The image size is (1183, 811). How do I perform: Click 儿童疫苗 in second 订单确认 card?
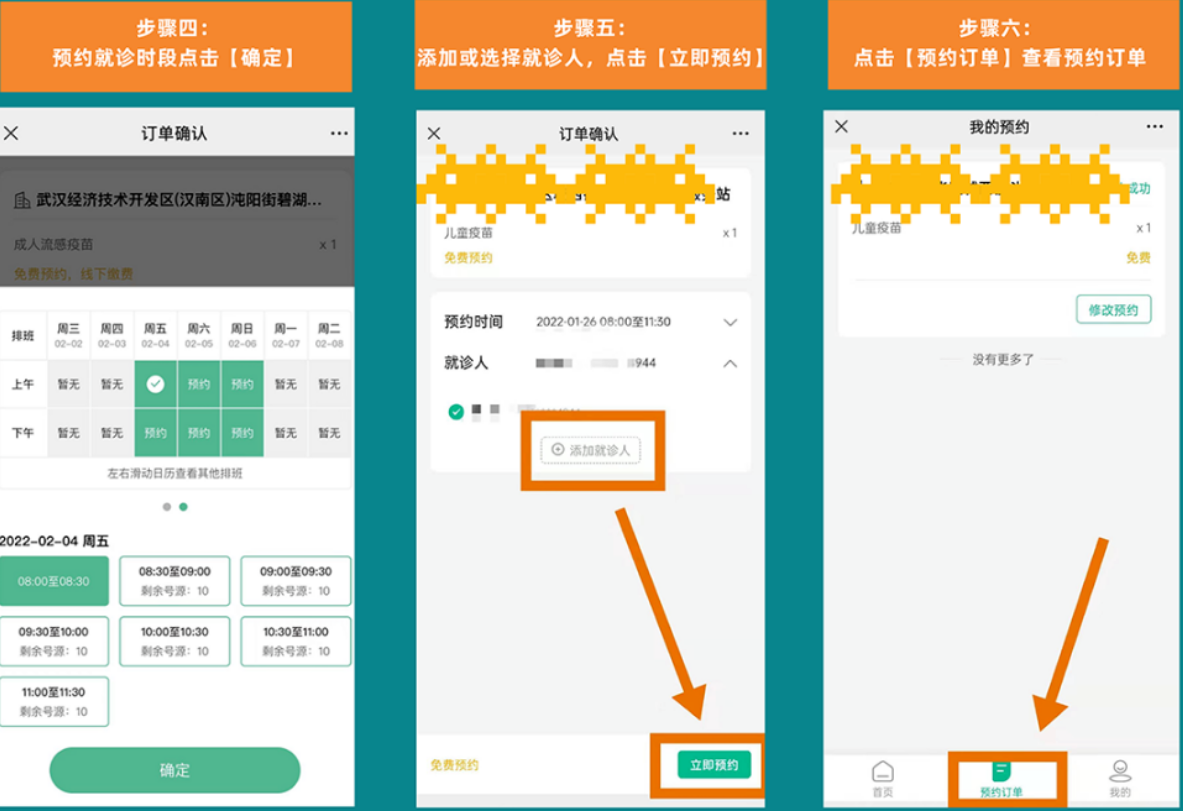tap(468, 233)
